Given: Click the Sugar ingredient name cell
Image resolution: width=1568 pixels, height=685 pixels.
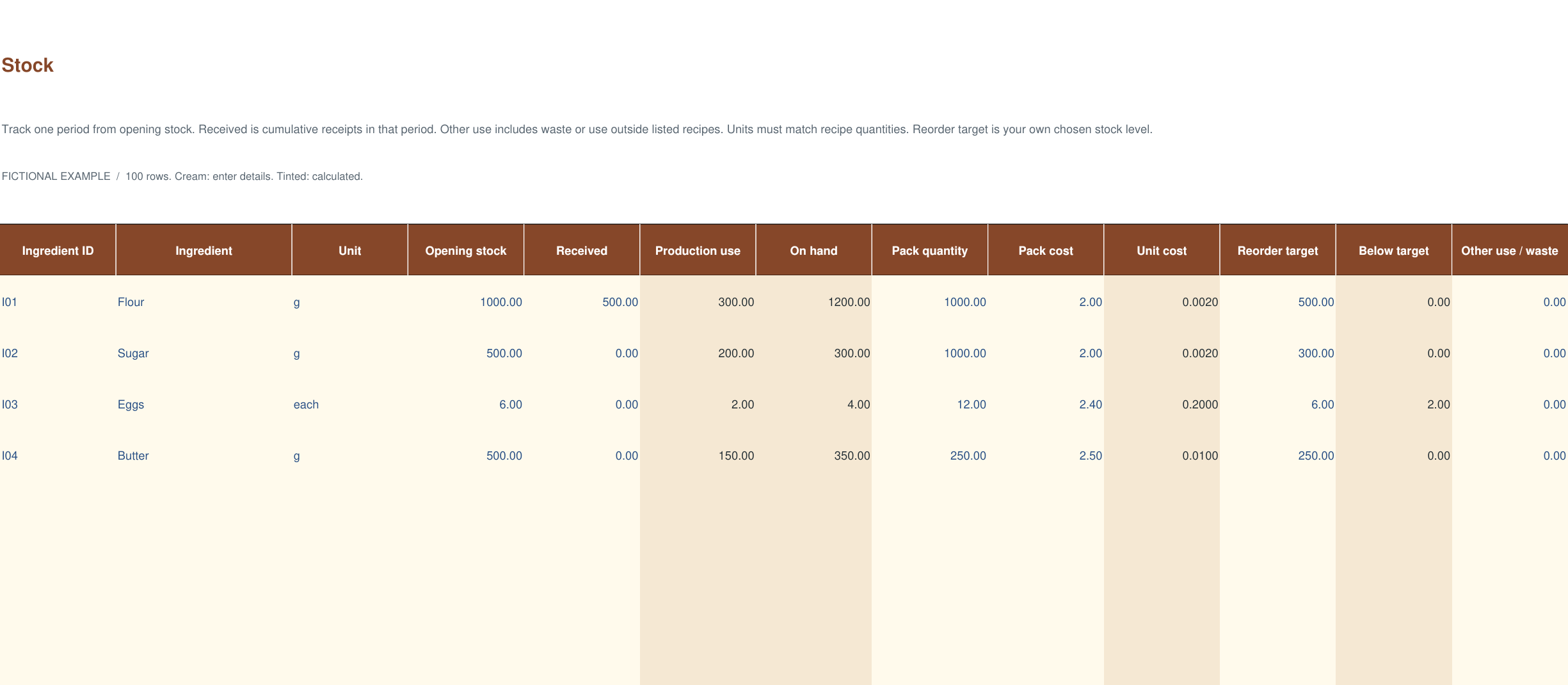Looking at the screenshot, I should (204, 353).
